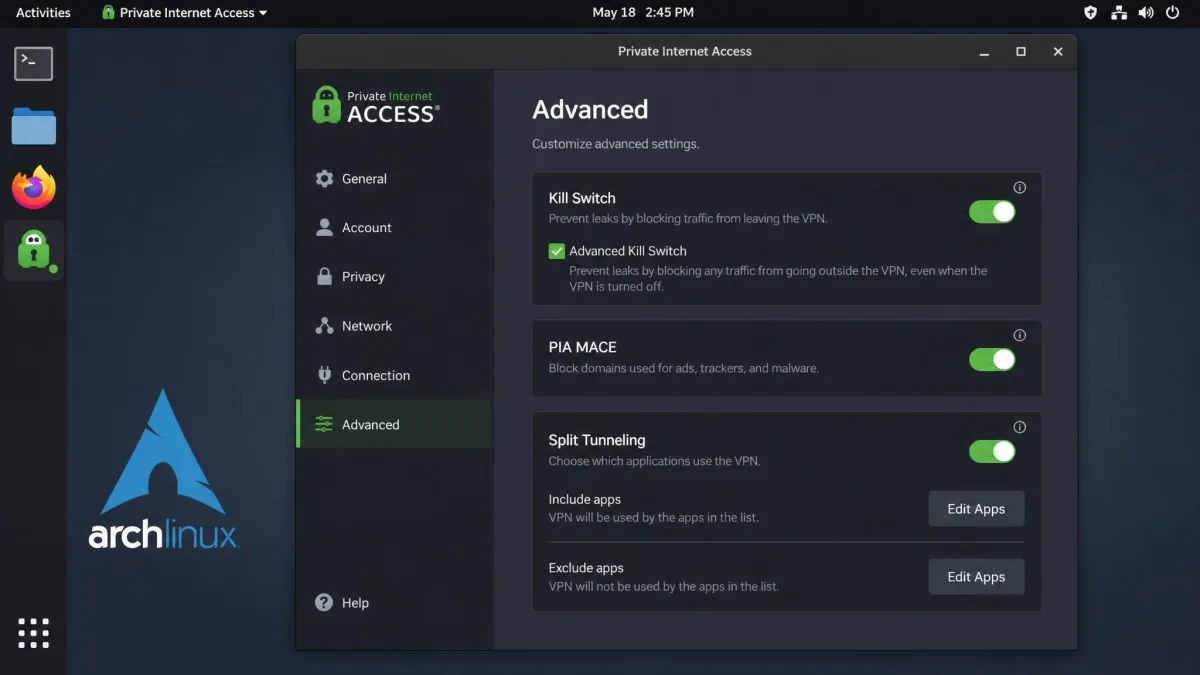Click the 'Include apps' label
Viewport: 1200px width, 675px height.
[x=585, y=499]
